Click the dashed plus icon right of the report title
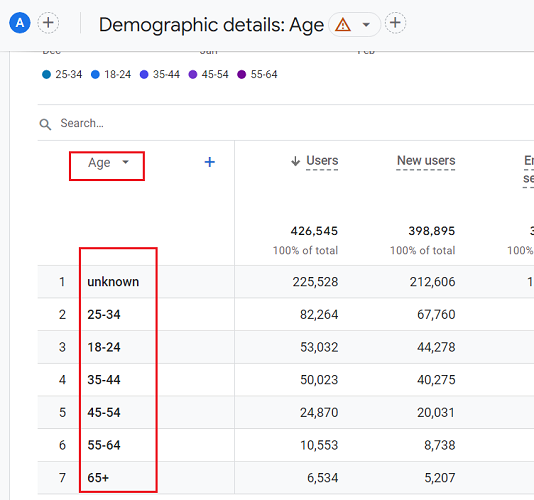The height and width of the screenshot is (500, 534). (395, 23)
